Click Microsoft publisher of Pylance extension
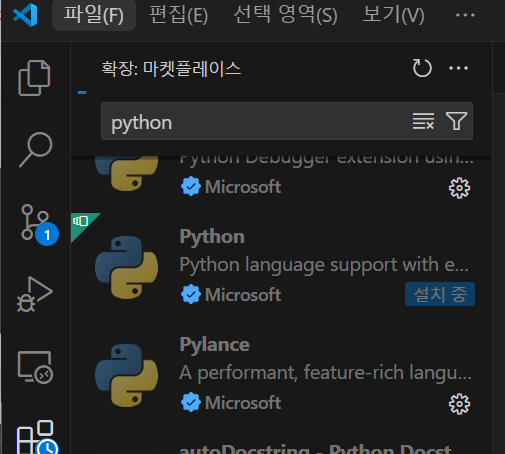The image size is (505, 454). pyautogui.click(x=243, y=403)
